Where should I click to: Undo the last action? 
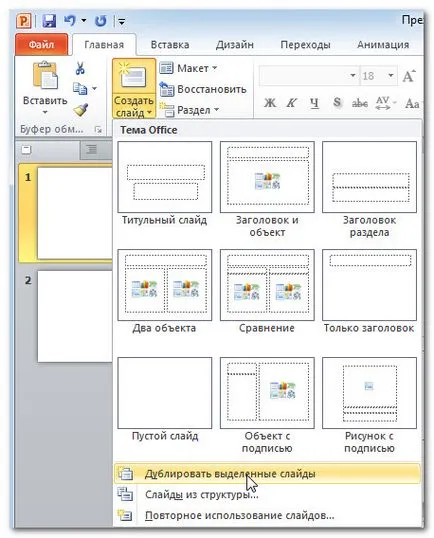tap(70, 21)
